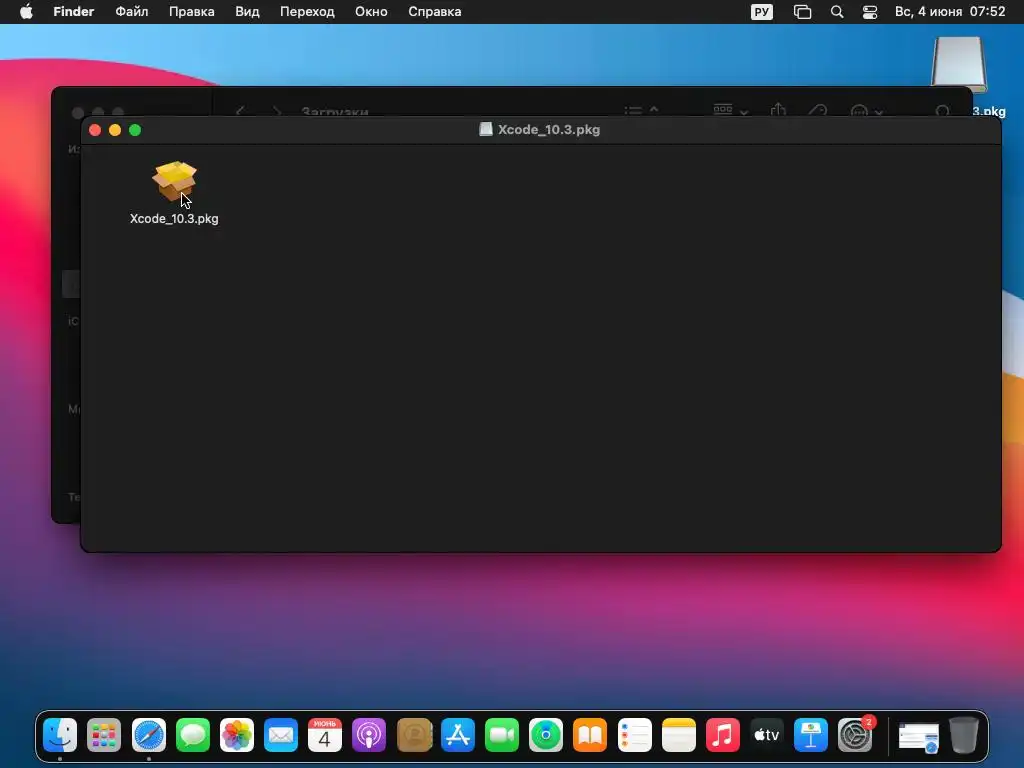Zoom the Xcode_10.3.pkg window with green button

[135, 130]
